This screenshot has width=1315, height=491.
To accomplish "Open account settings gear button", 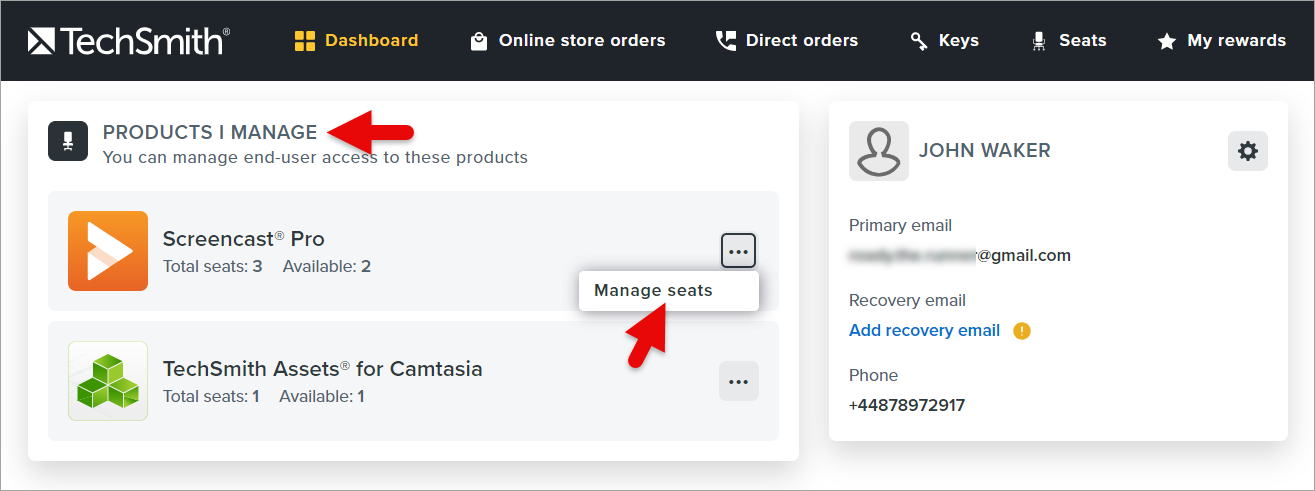I will (x=1247, y=151).
